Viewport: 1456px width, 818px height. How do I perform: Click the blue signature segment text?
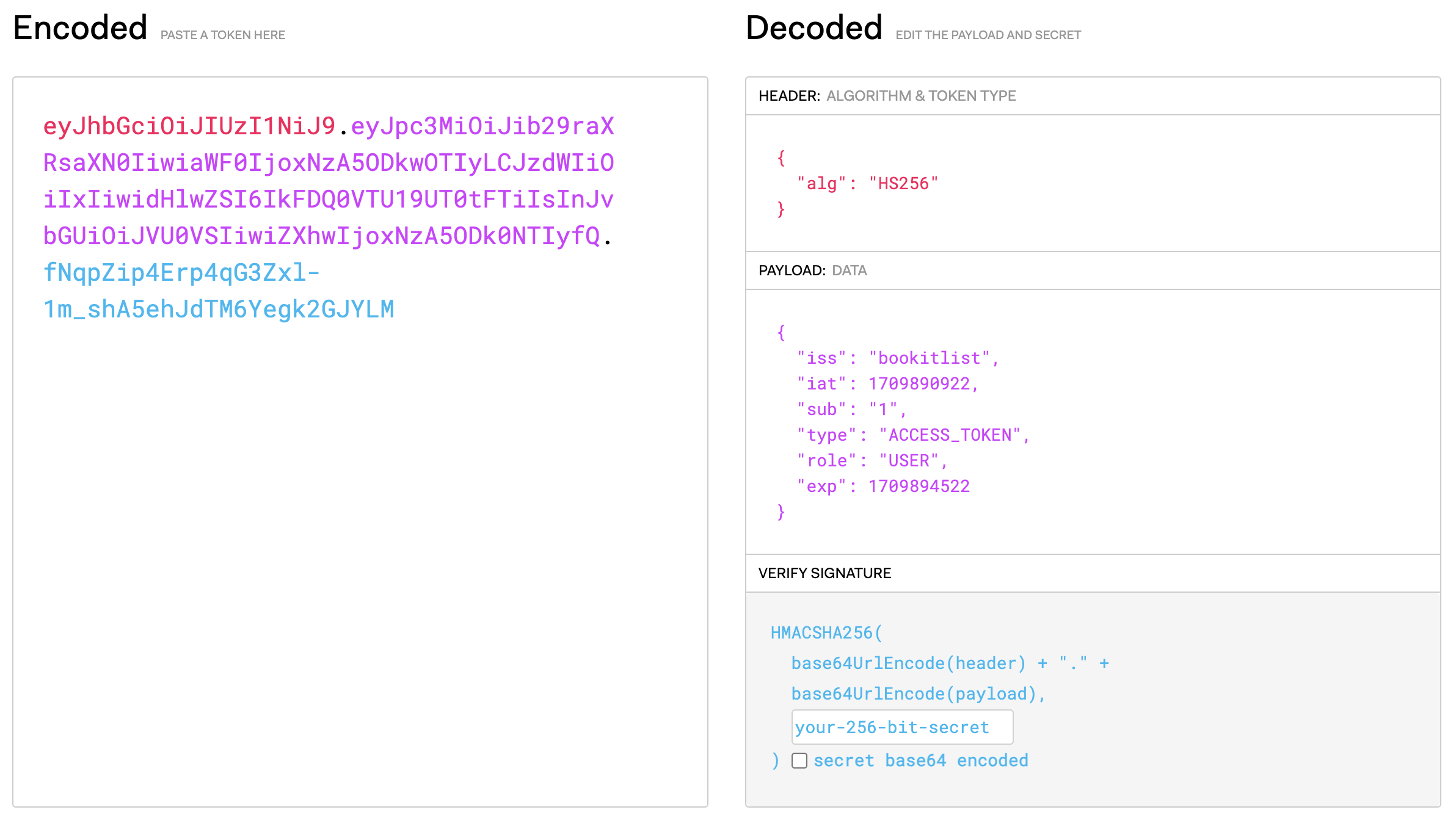point(218,309)
